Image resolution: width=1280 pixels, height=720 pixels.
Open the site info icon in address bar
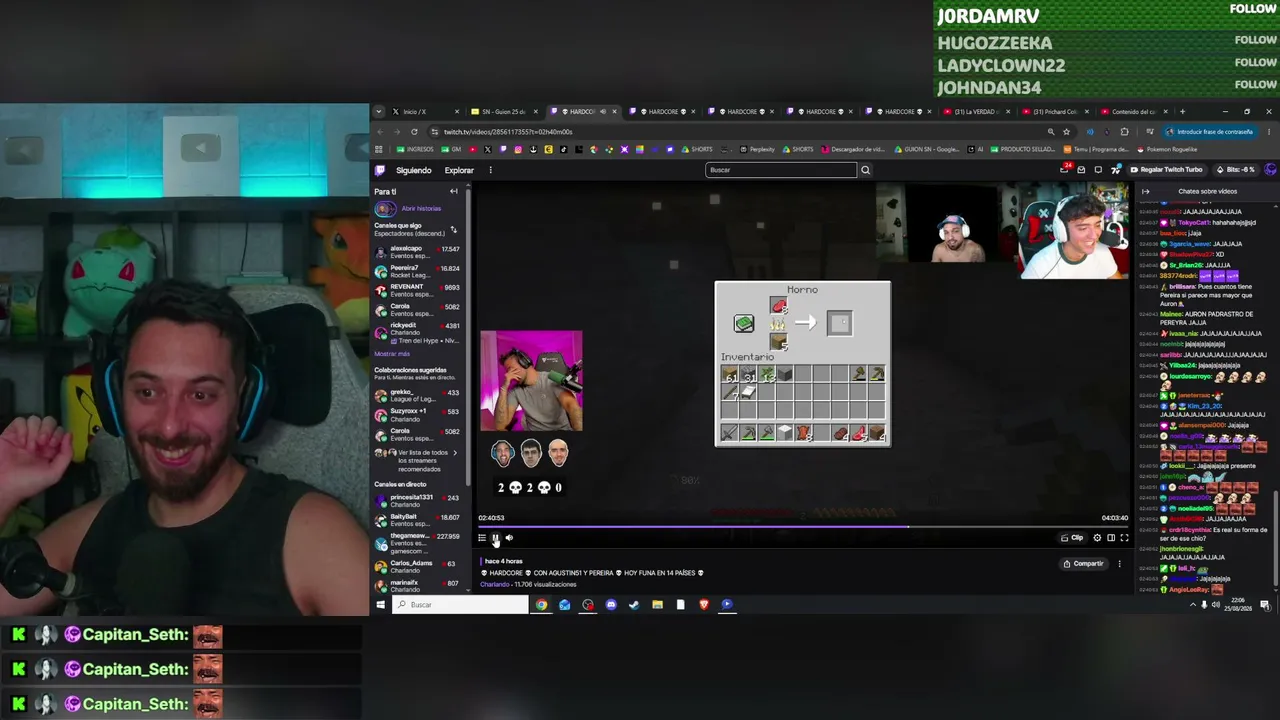click(x=434, y=132)
